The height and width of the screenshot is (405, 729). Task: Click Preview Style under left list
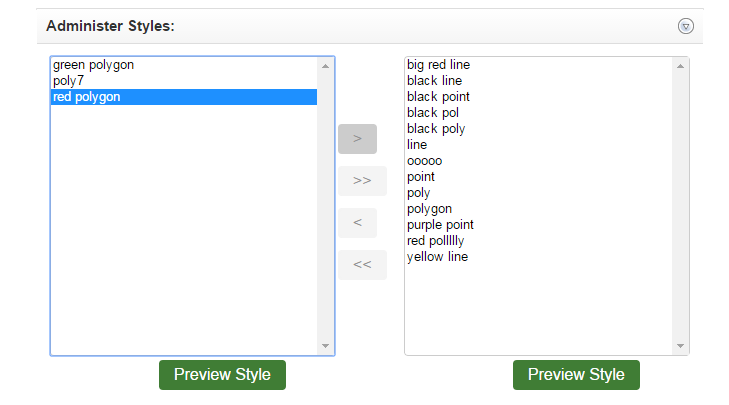[222, 375]
